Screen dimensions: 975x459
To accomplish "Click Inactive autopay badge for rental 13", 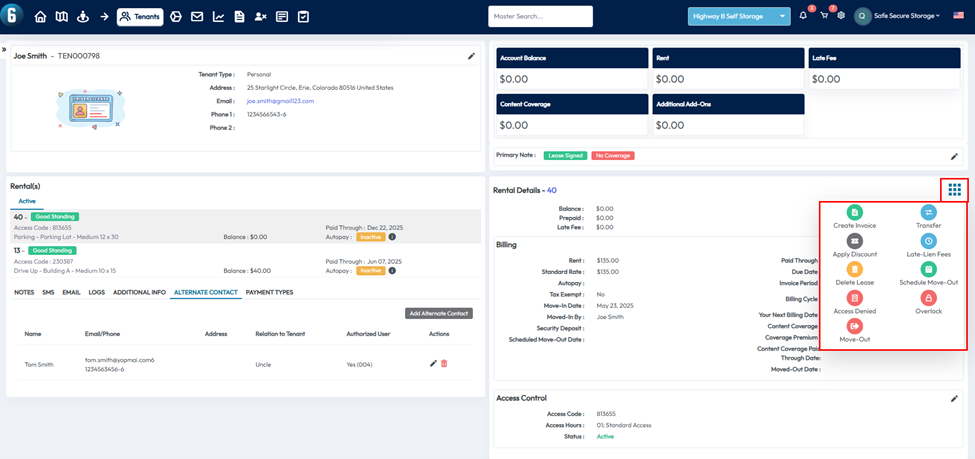I will pyautogui.click(x=370, y=270).
